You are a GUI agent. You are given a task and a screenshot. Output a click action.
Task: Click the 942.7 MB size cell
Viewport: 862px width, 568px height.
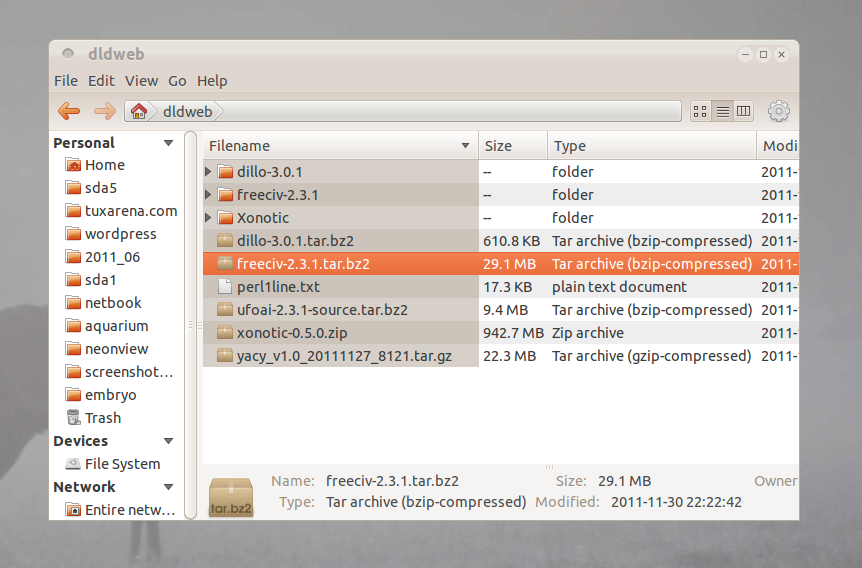(x=513, y=333)
